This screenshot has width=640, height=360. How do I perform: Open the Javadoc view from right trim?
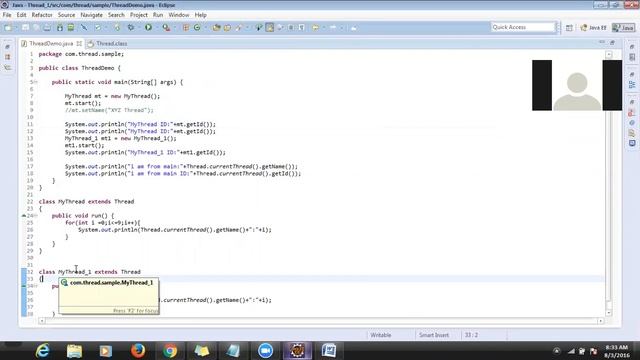click(x=632, y=122)
